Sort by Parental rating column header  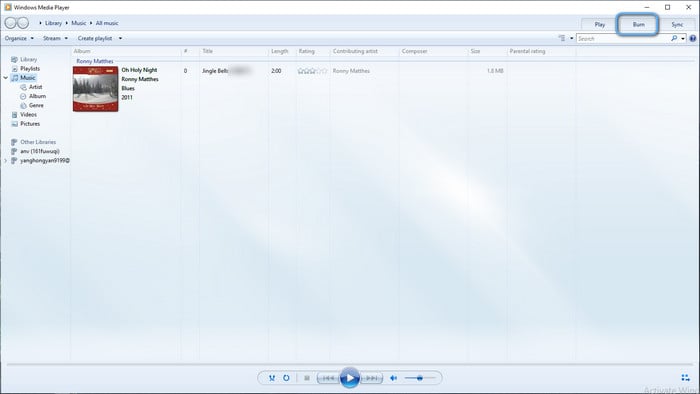coord(527,51)
